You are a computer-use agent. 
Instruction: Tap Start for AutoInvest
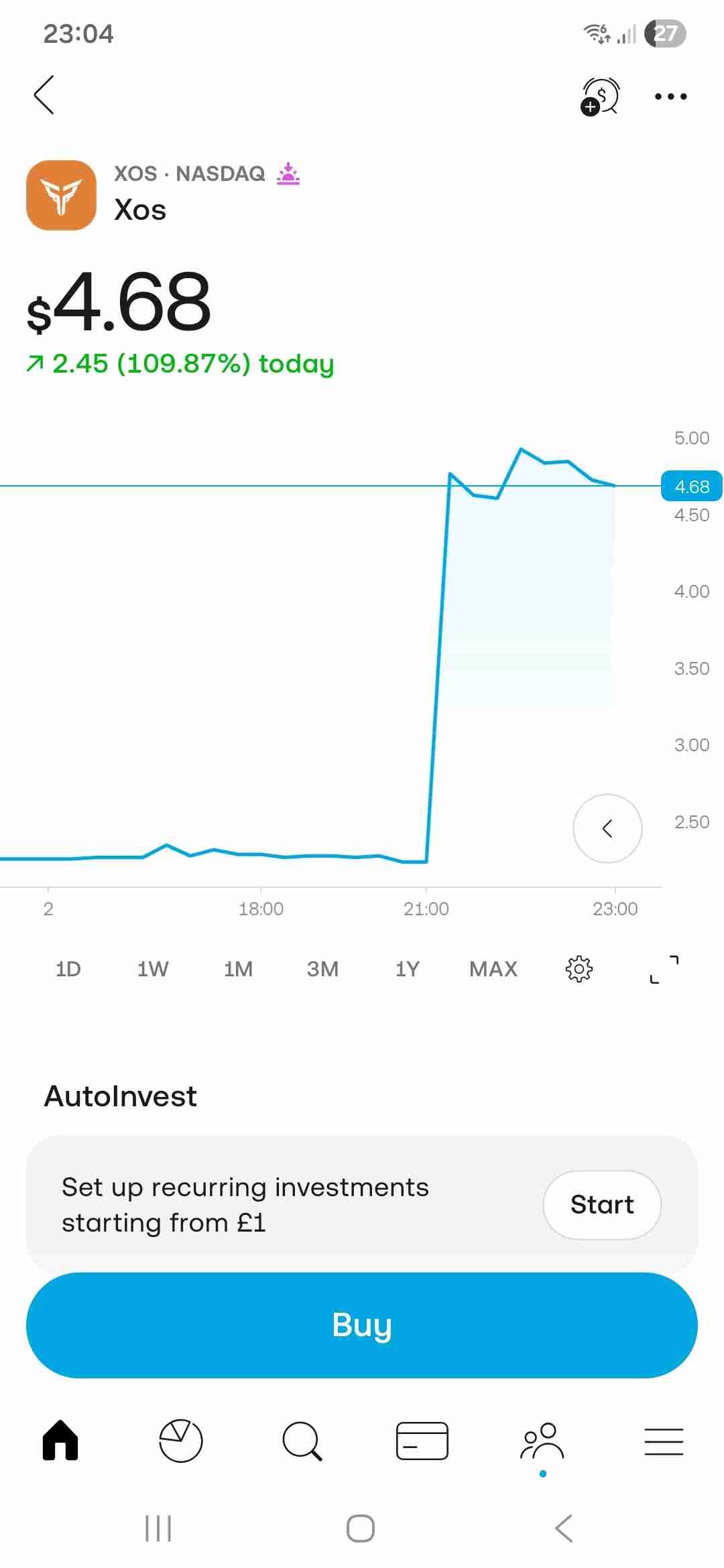coord(602,1205)
